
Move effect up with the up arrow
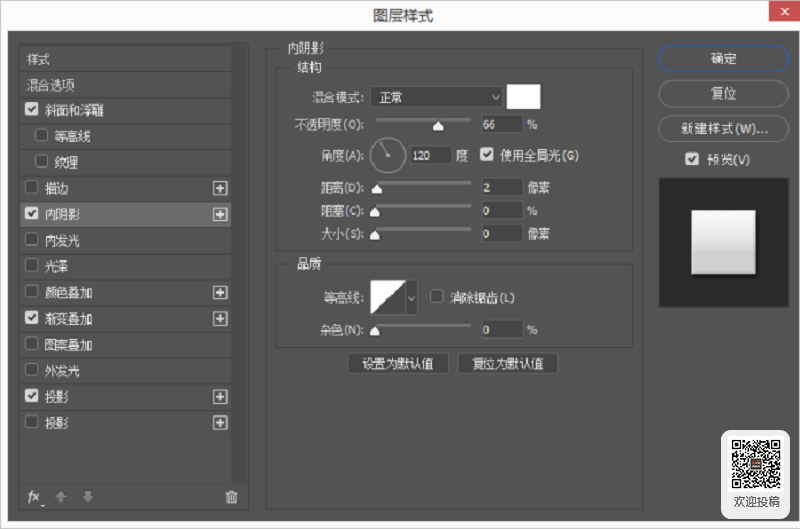(61, 497)
